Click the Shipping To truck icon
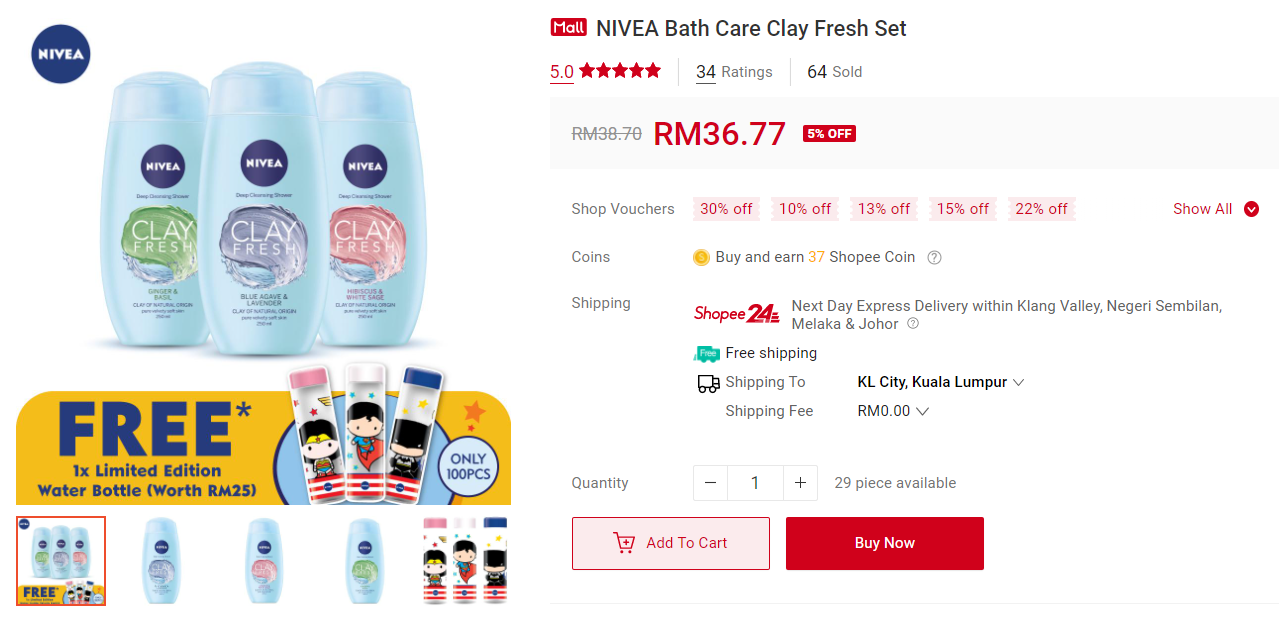The image size is (1279, 620). coord(708,383)
